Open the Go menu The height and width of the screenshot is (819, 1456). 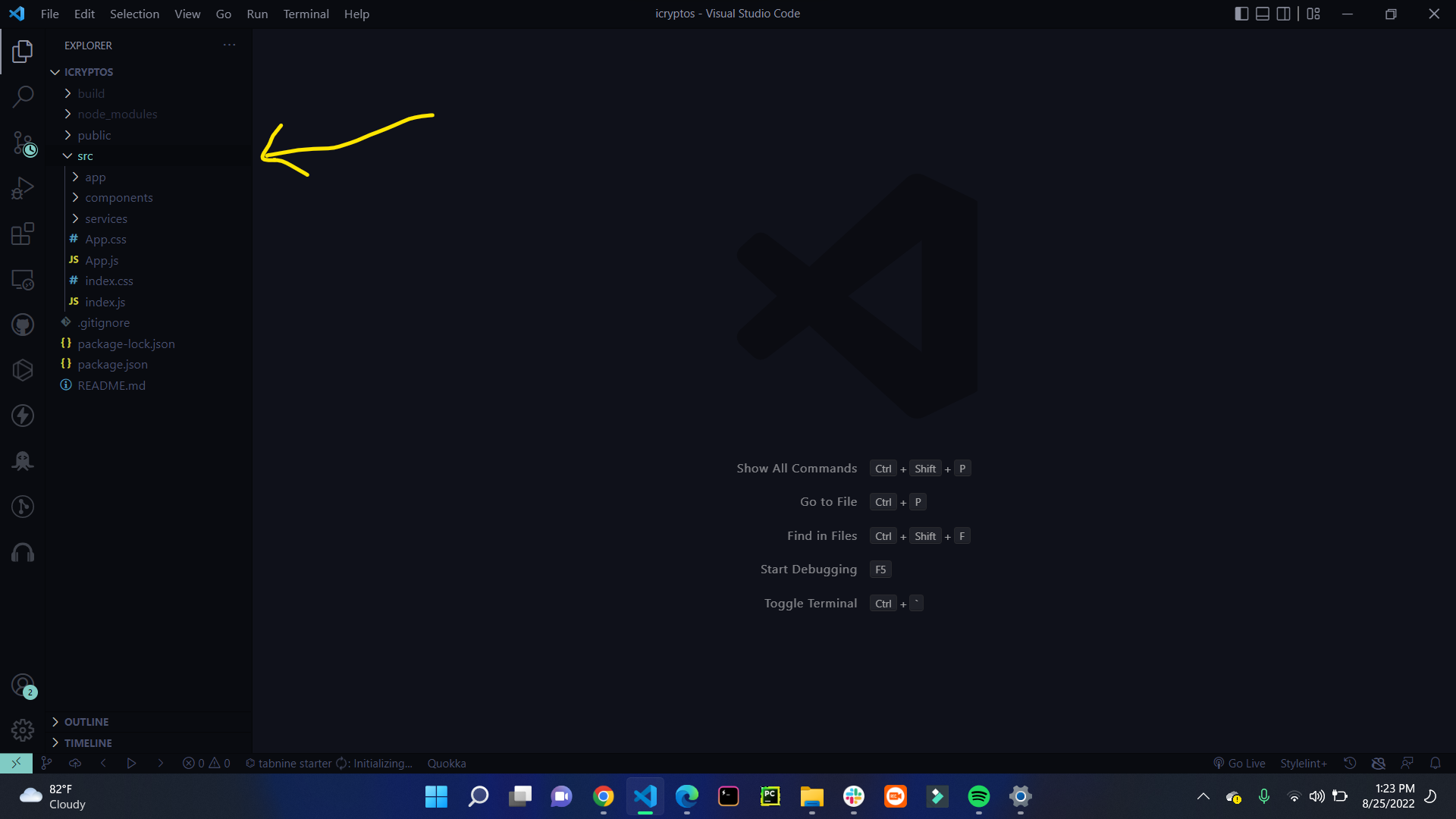224,14
